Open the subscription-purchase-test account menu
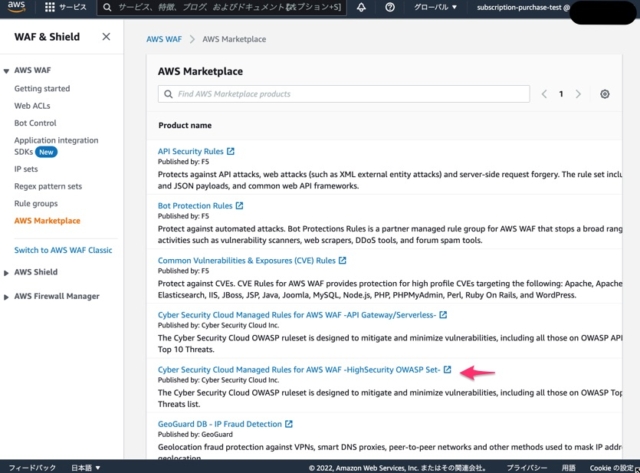Viewport: 640px width, 473px height. click(524, 7)
